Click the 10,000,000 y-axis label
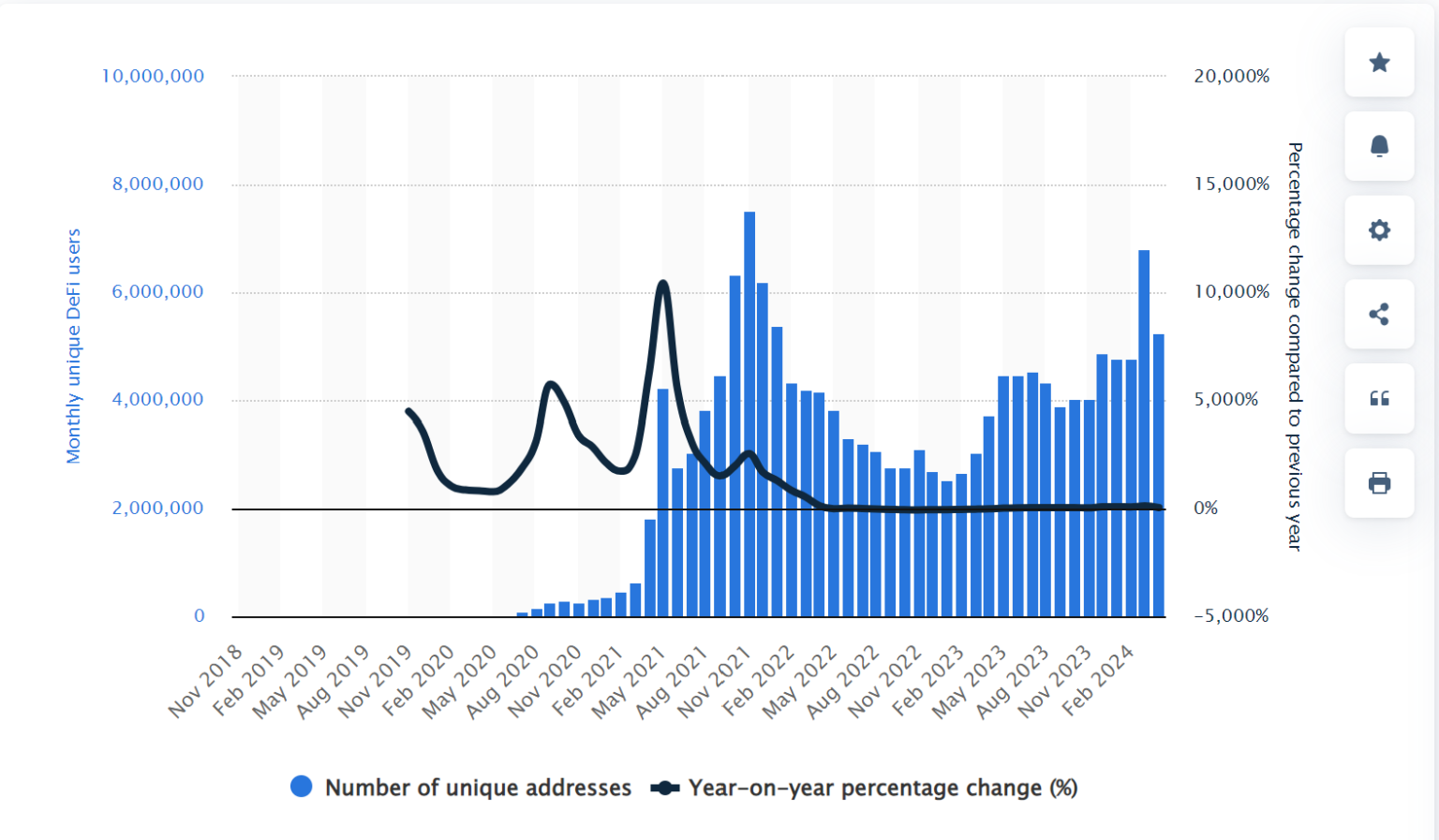The width and height of the screenshot is (1439, 840). (152, 76)
